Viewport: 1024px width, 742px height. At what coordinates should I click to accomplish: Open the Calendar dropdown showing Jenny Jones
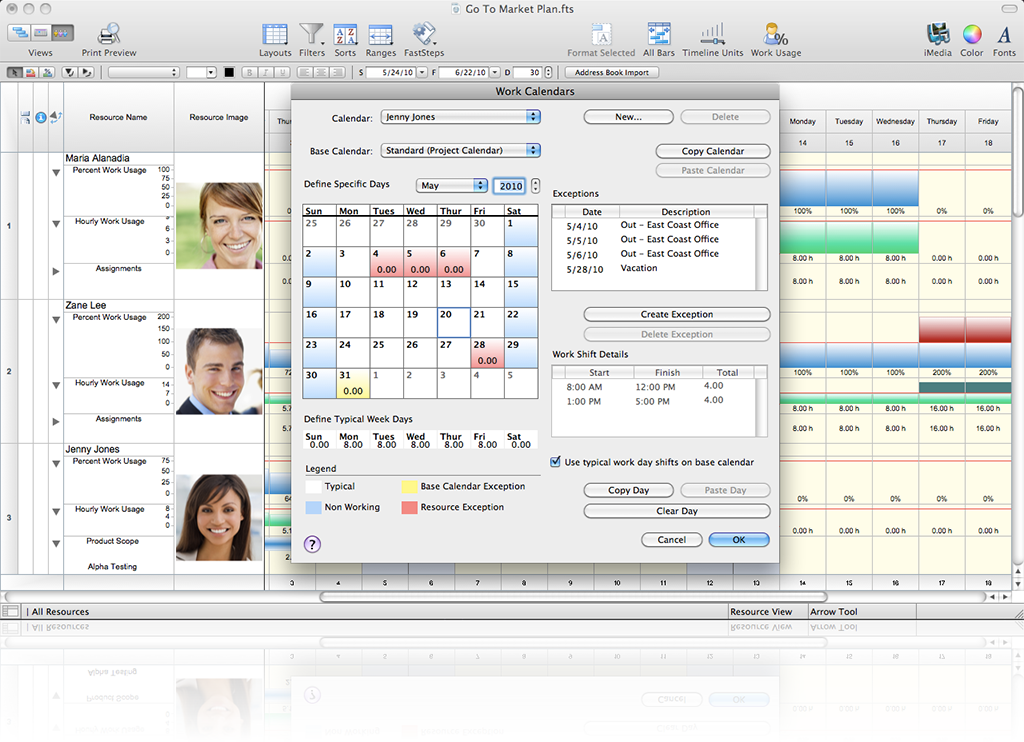click(461, 117)
